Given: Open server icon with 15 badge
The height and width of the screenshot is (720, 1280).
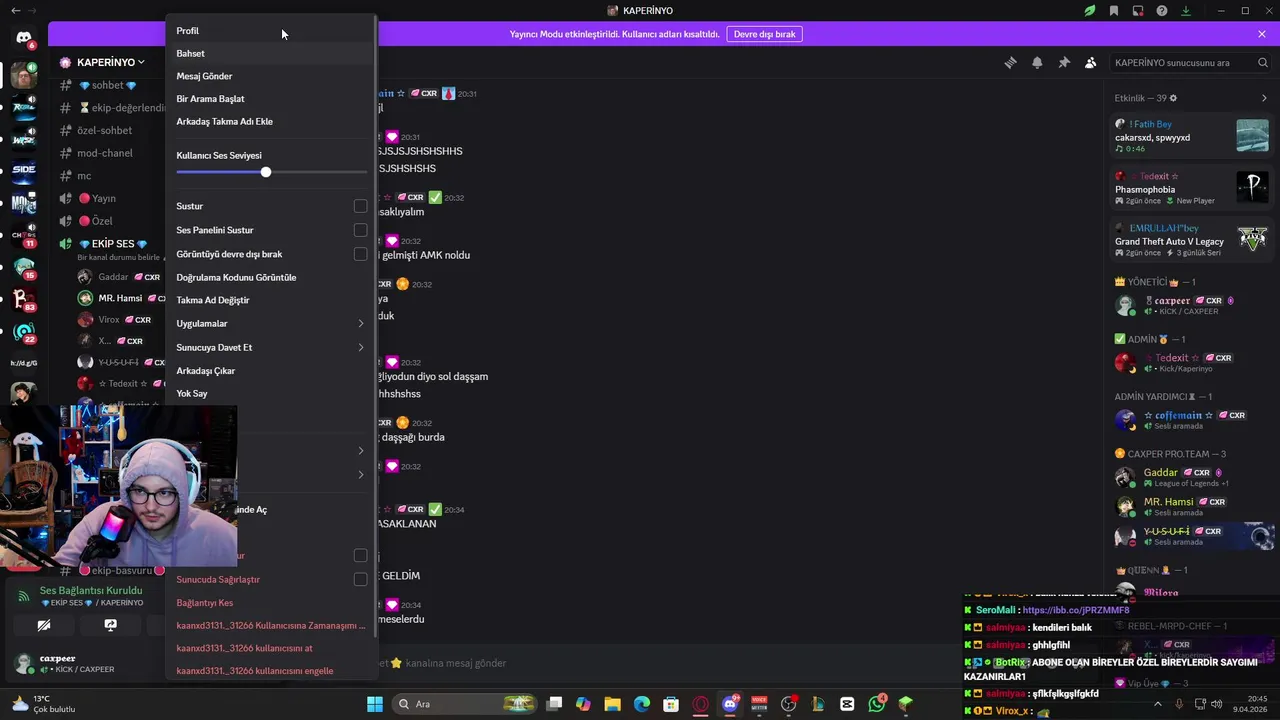Looking at the screenshot, I should pos(24,266).
